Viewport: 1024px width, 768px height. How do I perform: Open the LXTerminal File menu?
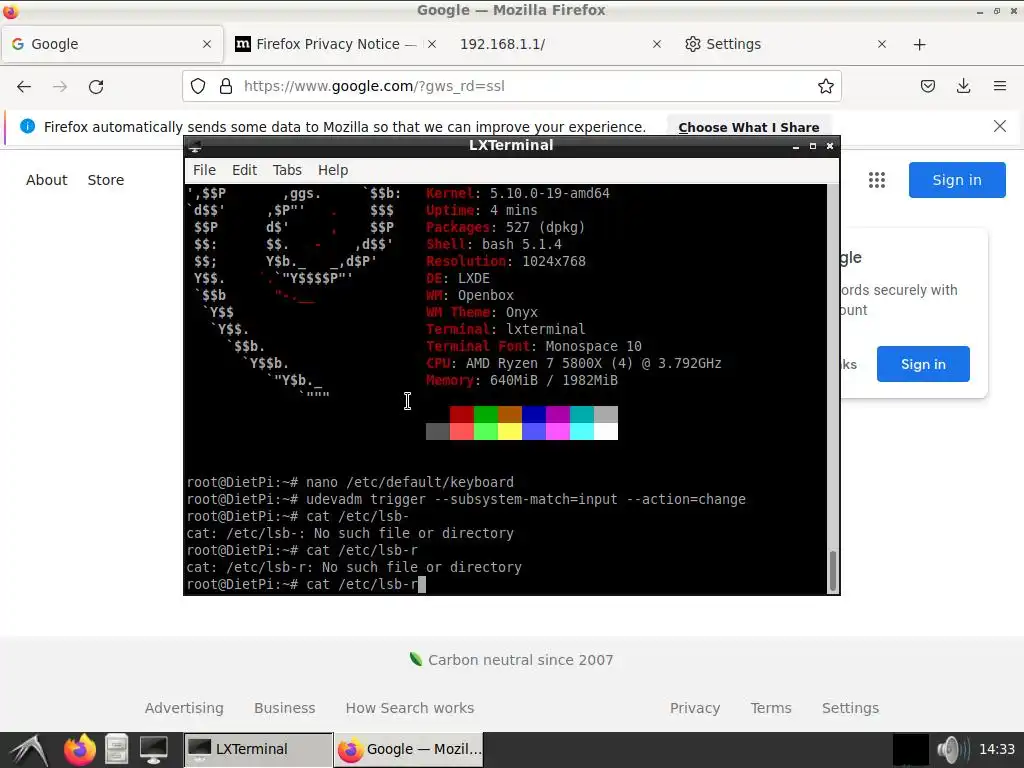pos(204,170)
